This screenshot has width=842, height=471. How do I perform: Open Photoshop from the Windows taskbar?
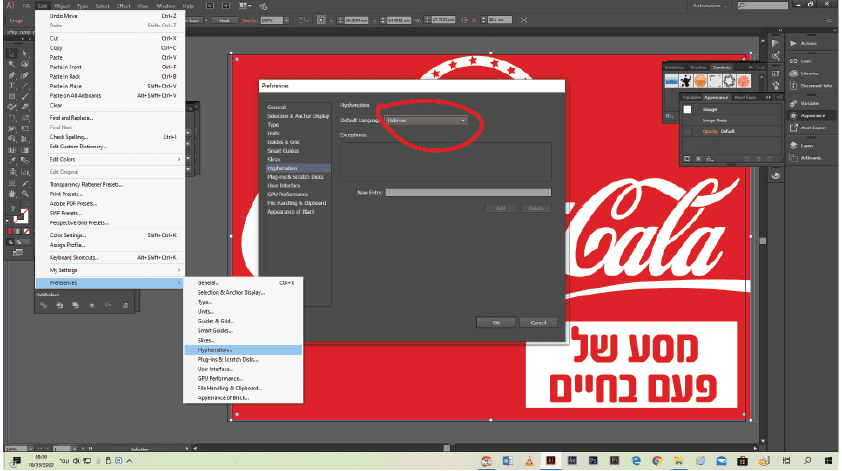(x=593, y=461)
